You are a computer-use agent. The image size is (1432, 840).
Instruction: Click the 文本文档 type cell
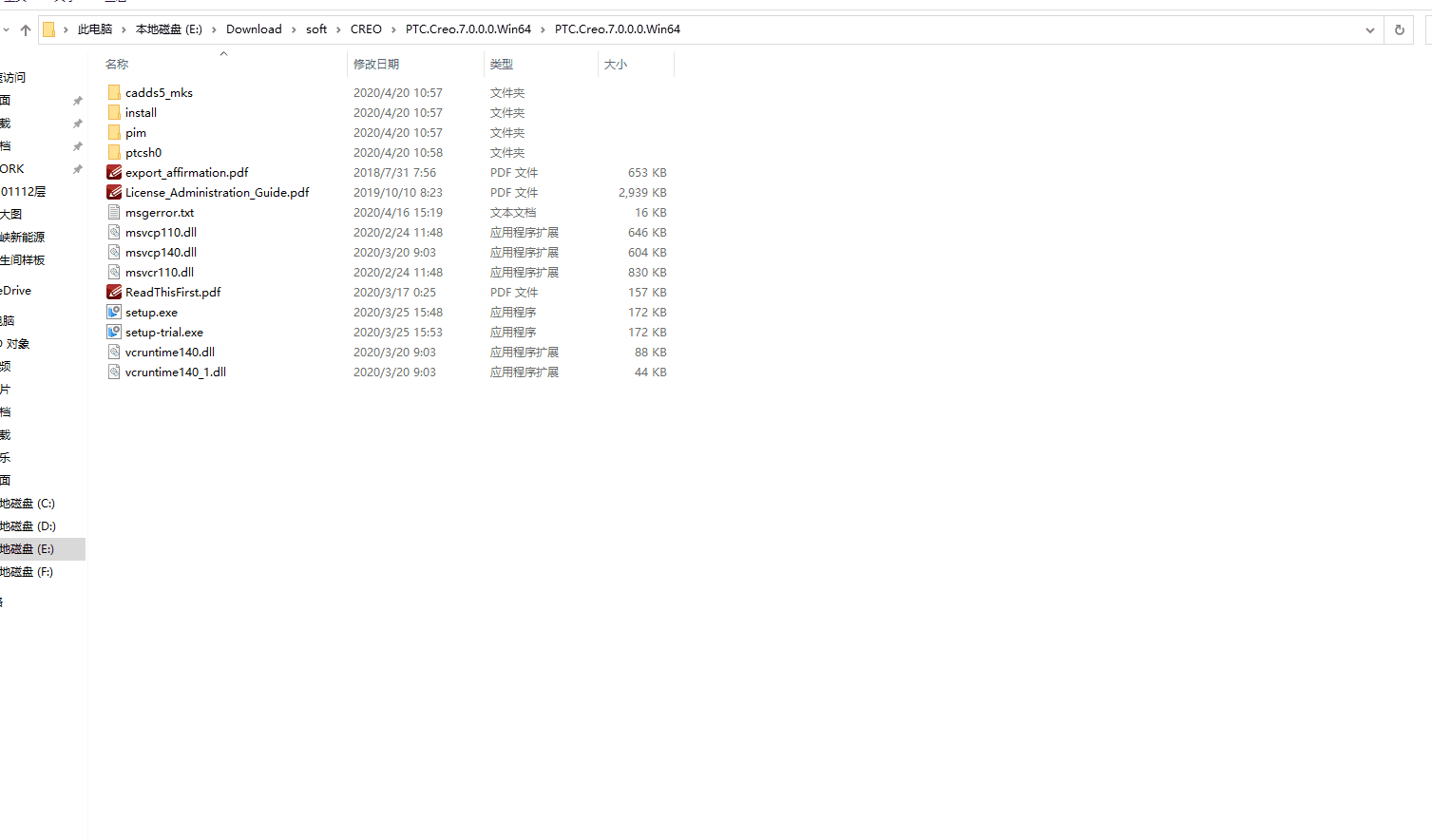click(x=513, y=213)
